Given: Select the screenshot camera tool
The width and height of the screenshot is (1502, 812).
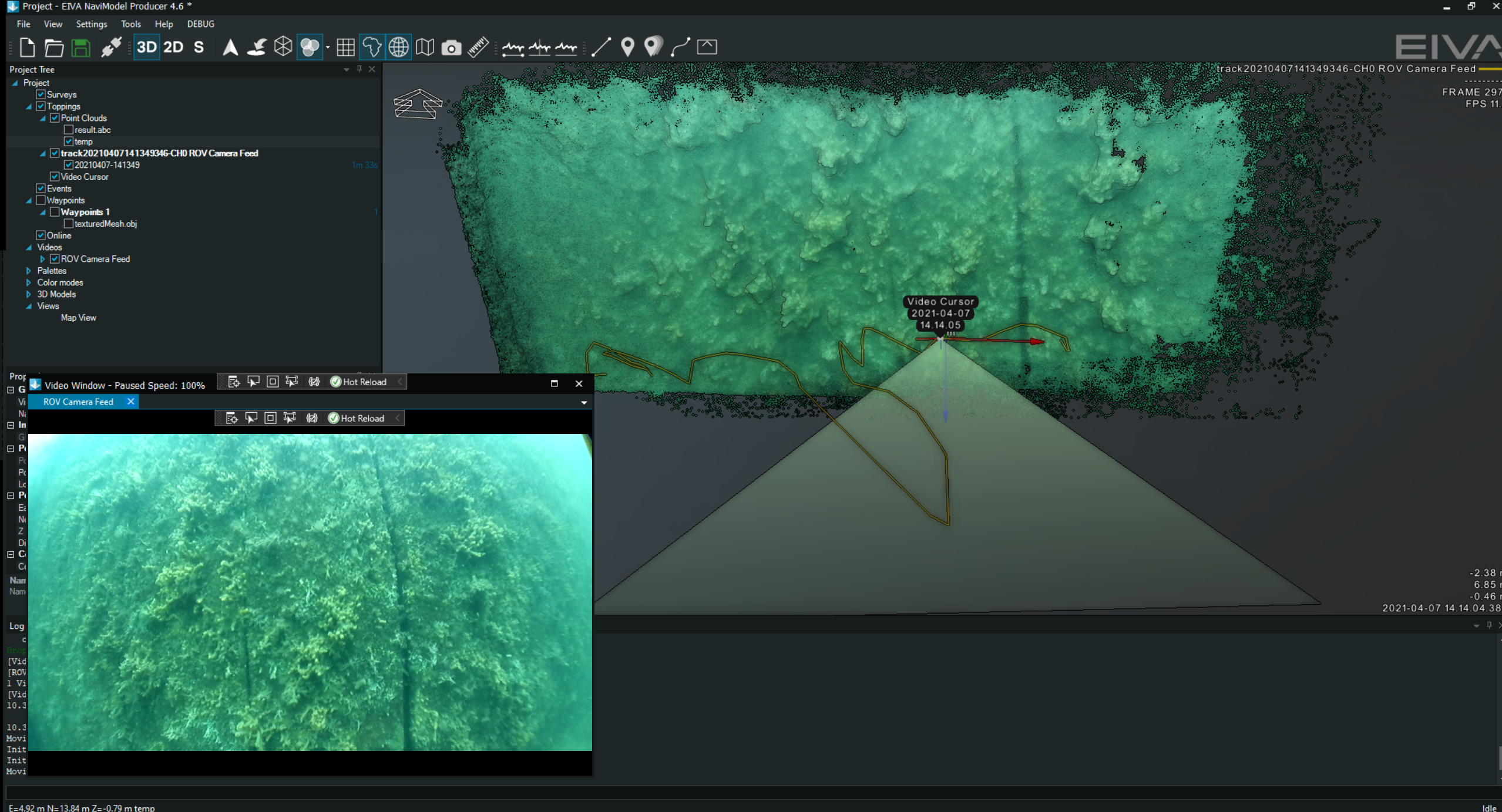Looking at the screenshot, I should click(451, 47).
